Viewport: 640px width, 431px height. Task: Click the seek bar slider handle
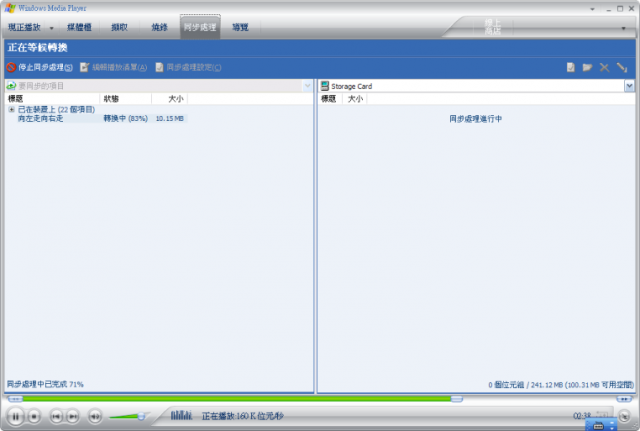[457, 399]
